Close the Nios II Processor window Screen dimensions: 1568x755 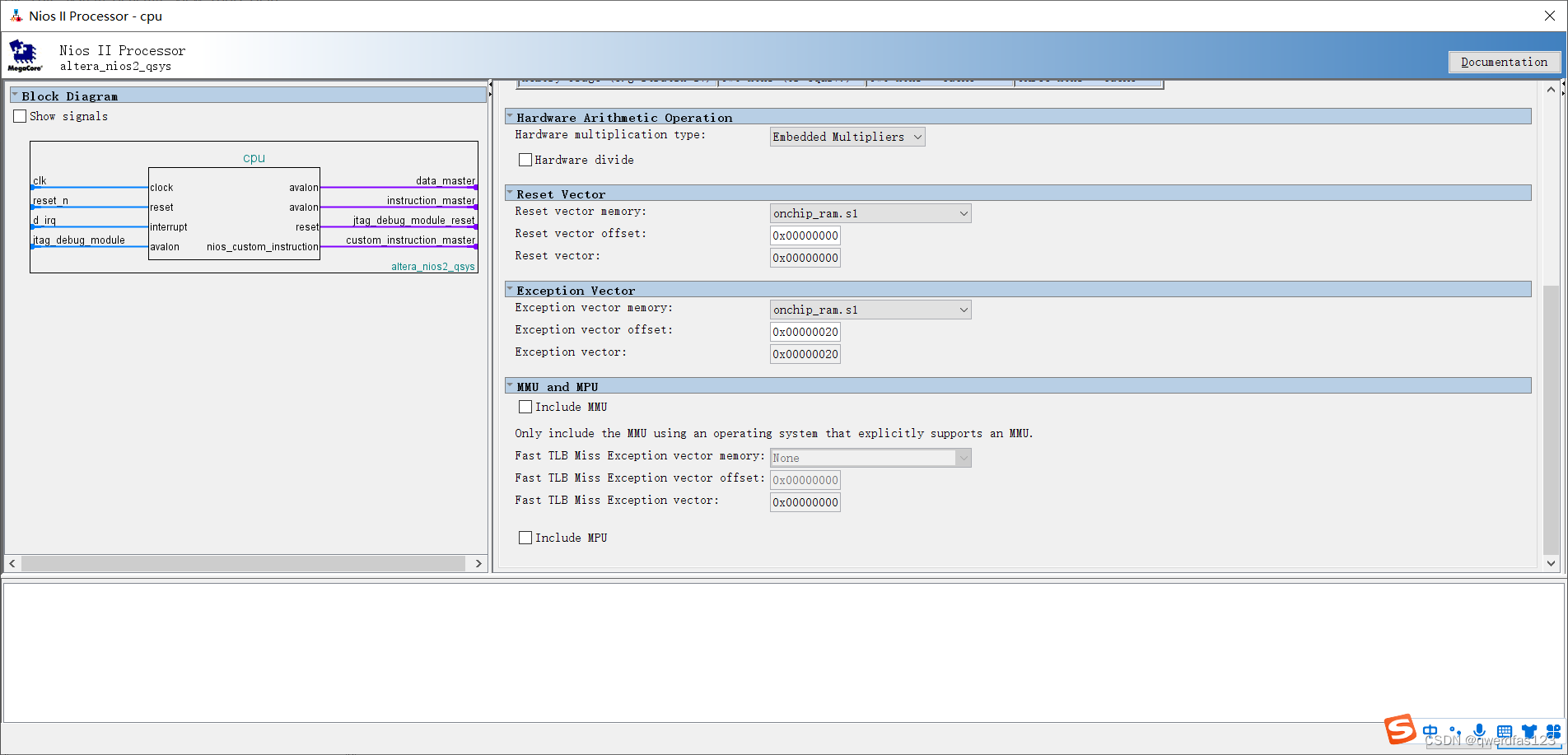(x=1549, y=16)
